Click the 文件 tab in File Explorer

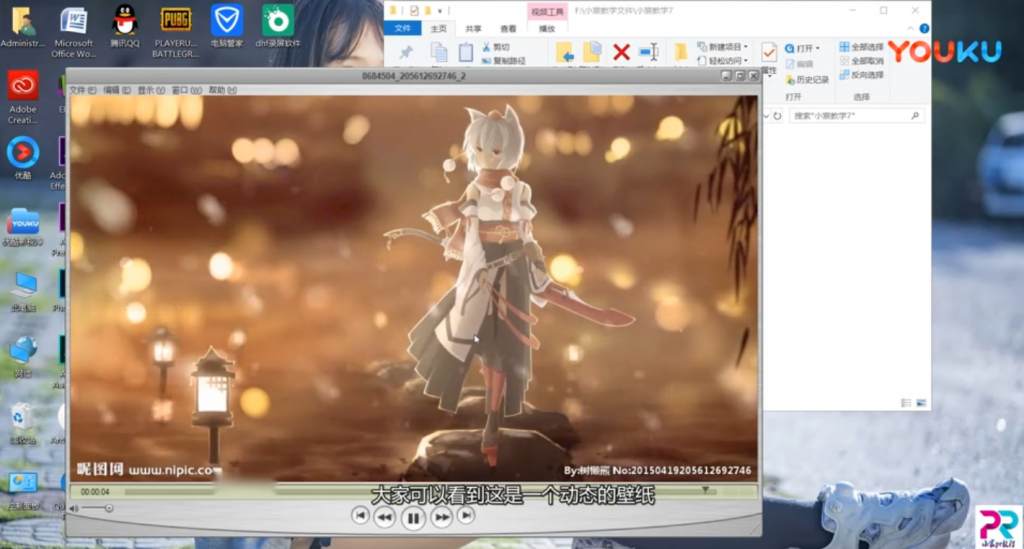click(402, 28)
